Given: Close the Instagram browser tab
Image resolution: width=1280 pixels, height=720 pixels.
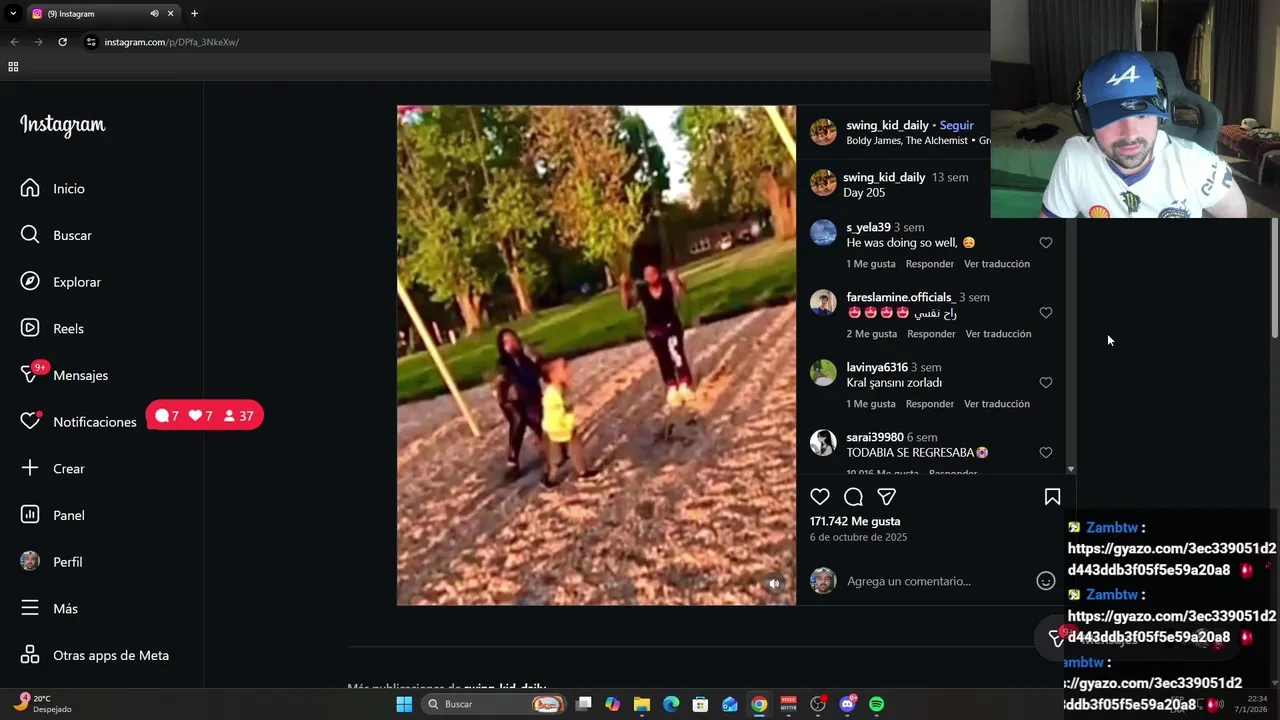Looking at the screenshot, I should (x=170, y=14).
